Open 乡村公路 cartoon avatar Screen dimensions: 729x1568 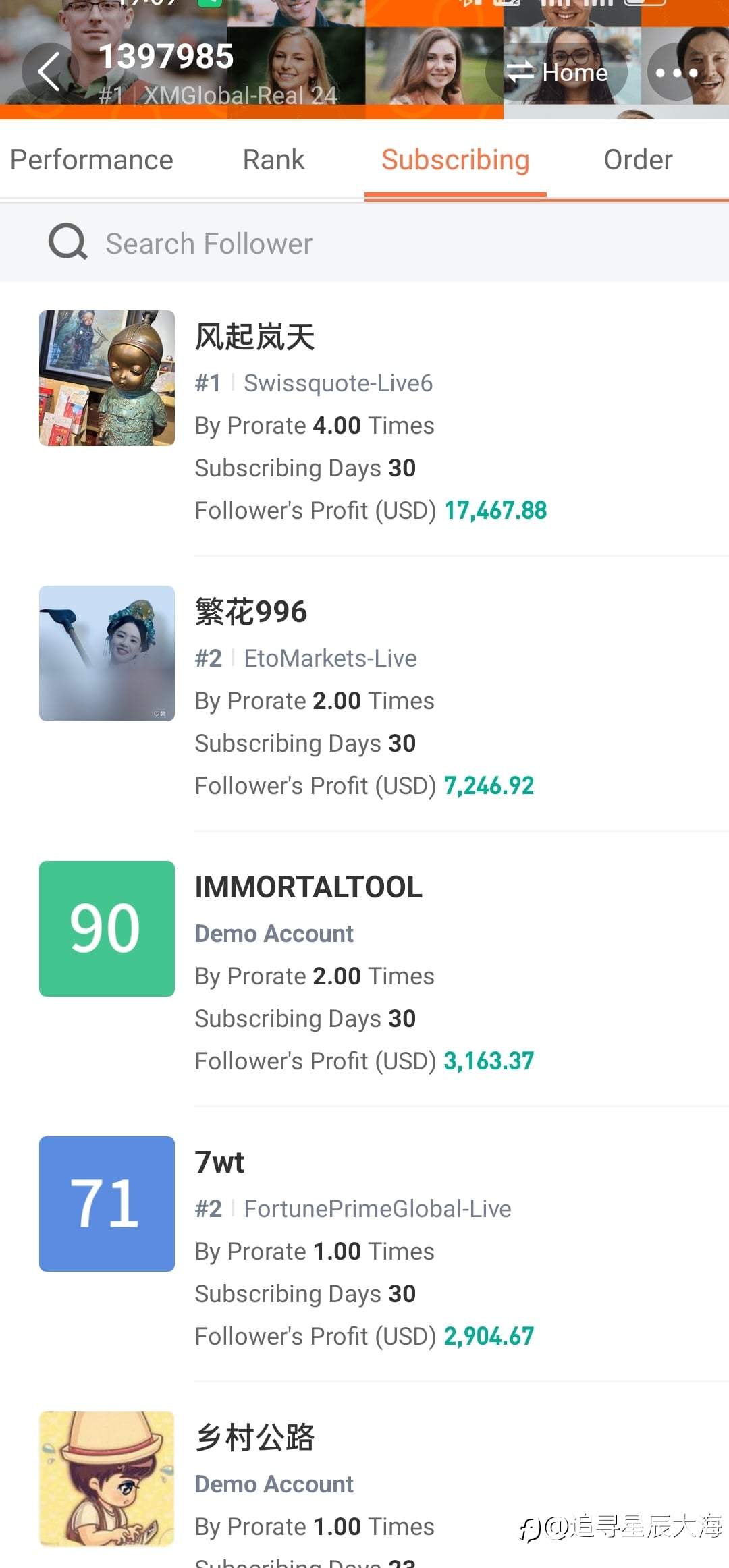tap(107, 1478)
